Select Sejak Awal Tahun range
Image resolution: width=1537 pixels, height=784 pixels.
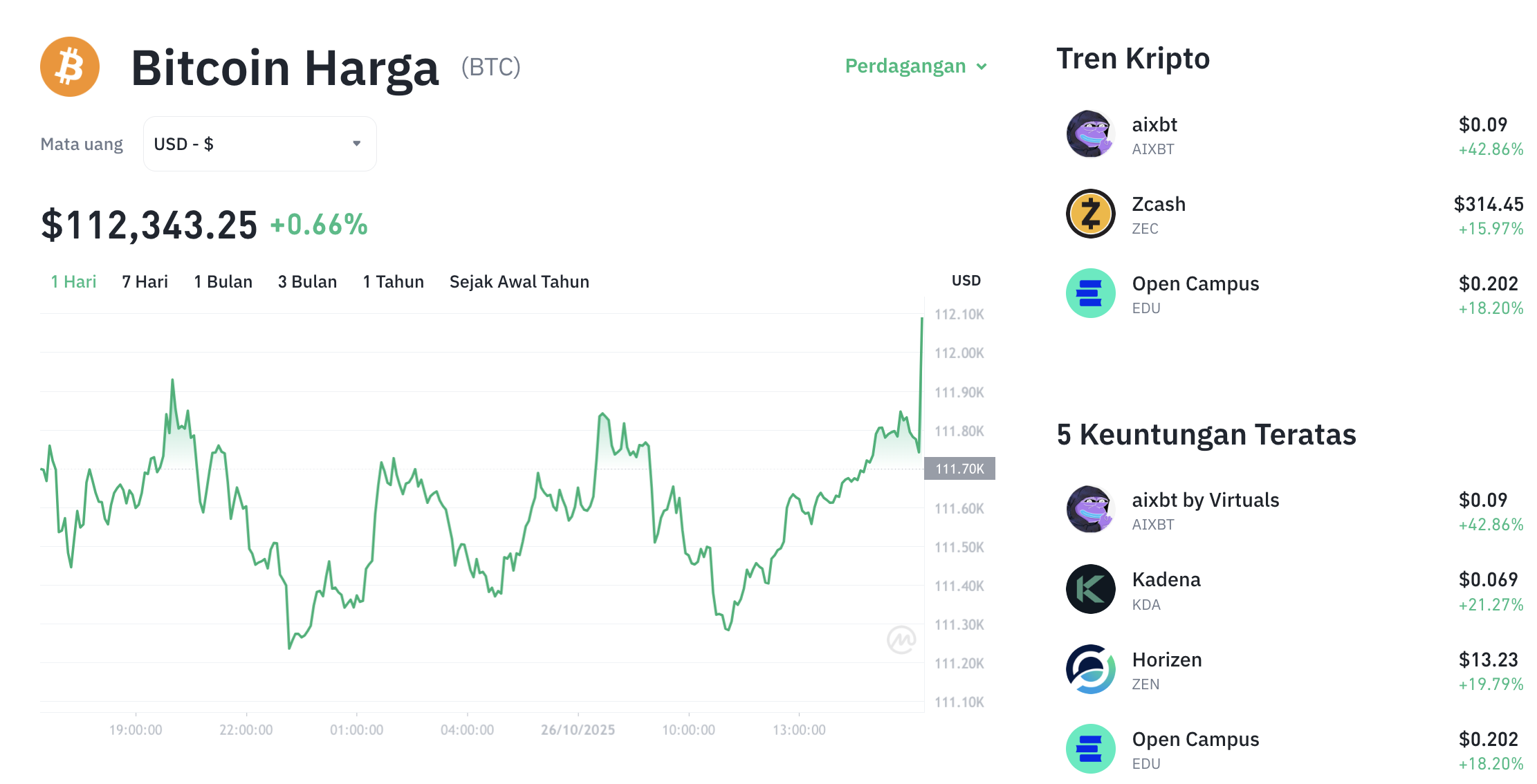[519, 282]
